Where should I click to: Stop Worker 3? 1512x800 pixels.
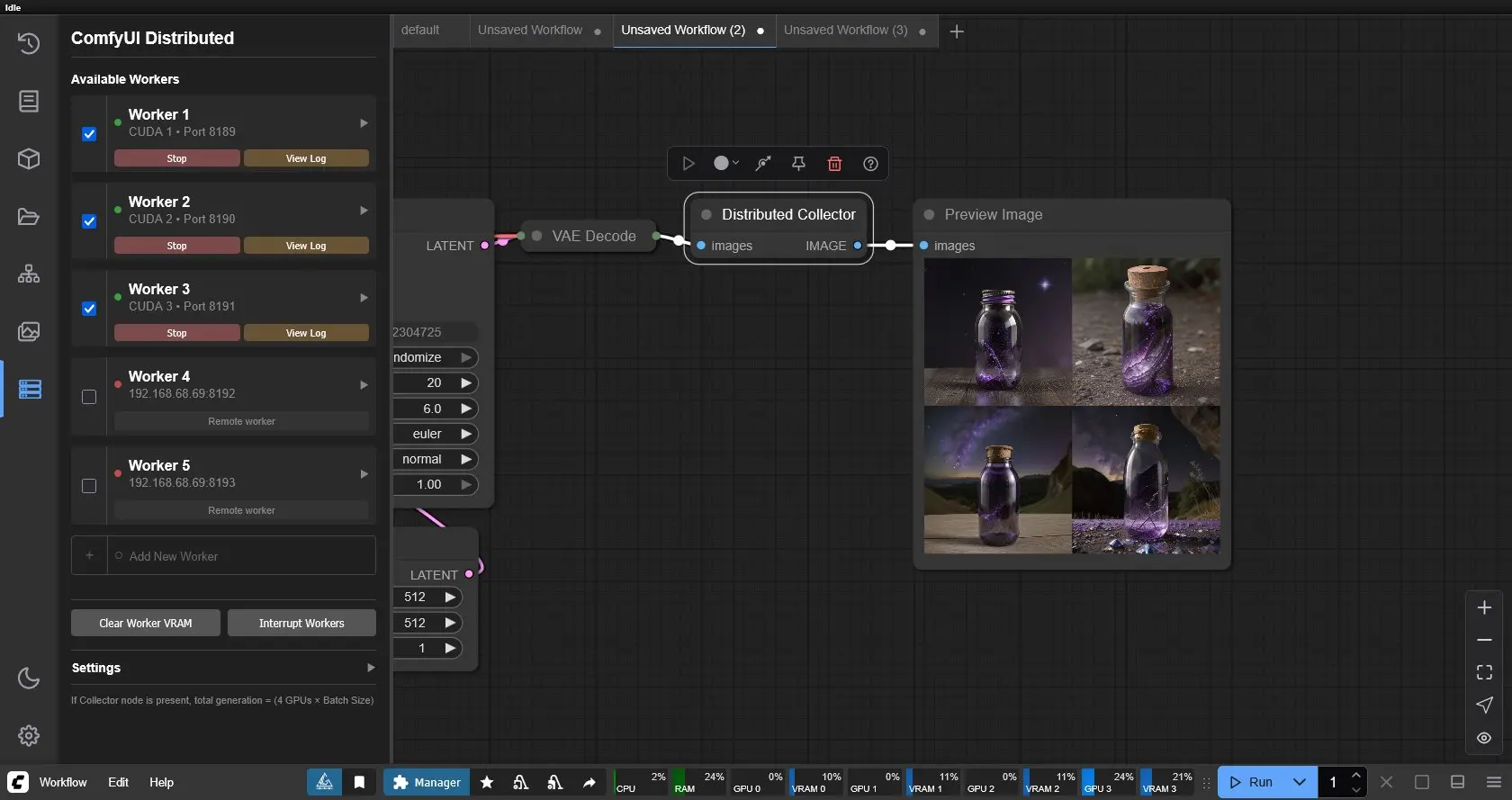point(176,333)
